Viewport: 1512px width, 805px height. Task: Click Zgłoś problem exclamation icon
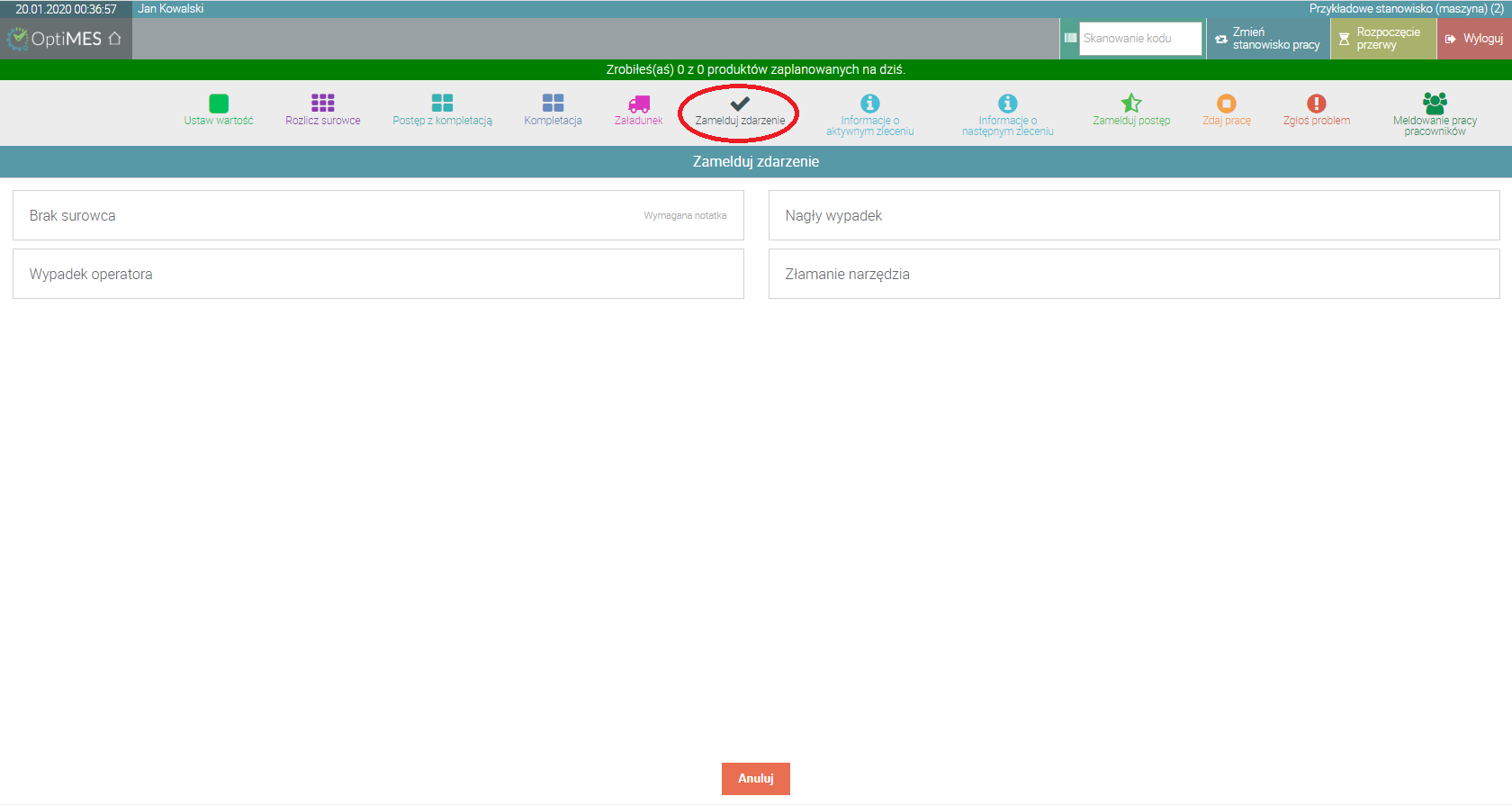(1317, 104)
